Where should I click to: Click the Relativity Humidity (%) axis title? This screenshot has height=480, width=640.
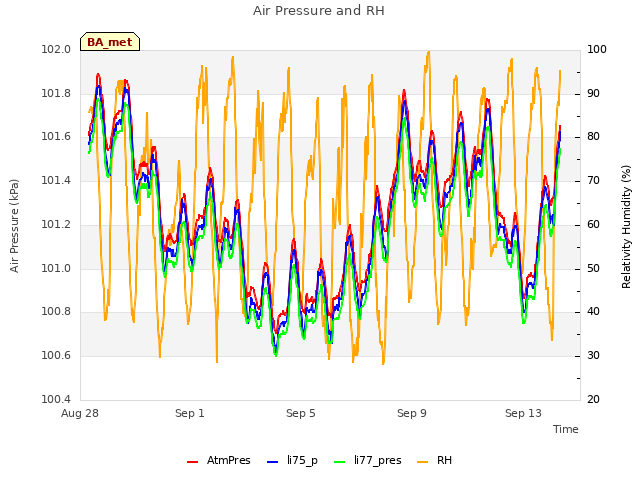(x=626, y=227)
